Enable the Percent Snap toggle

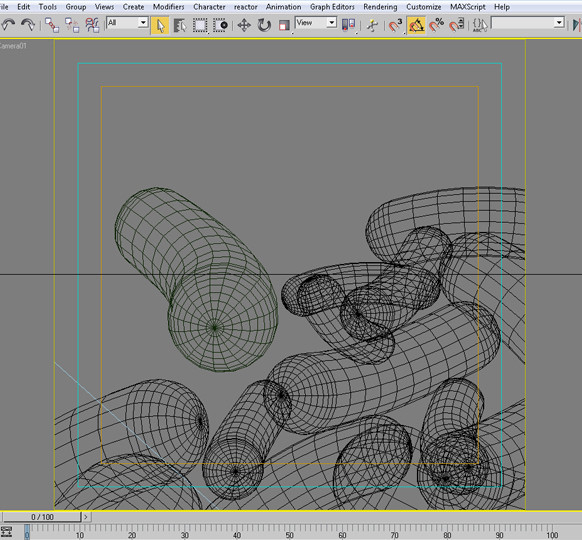(436, 25)
